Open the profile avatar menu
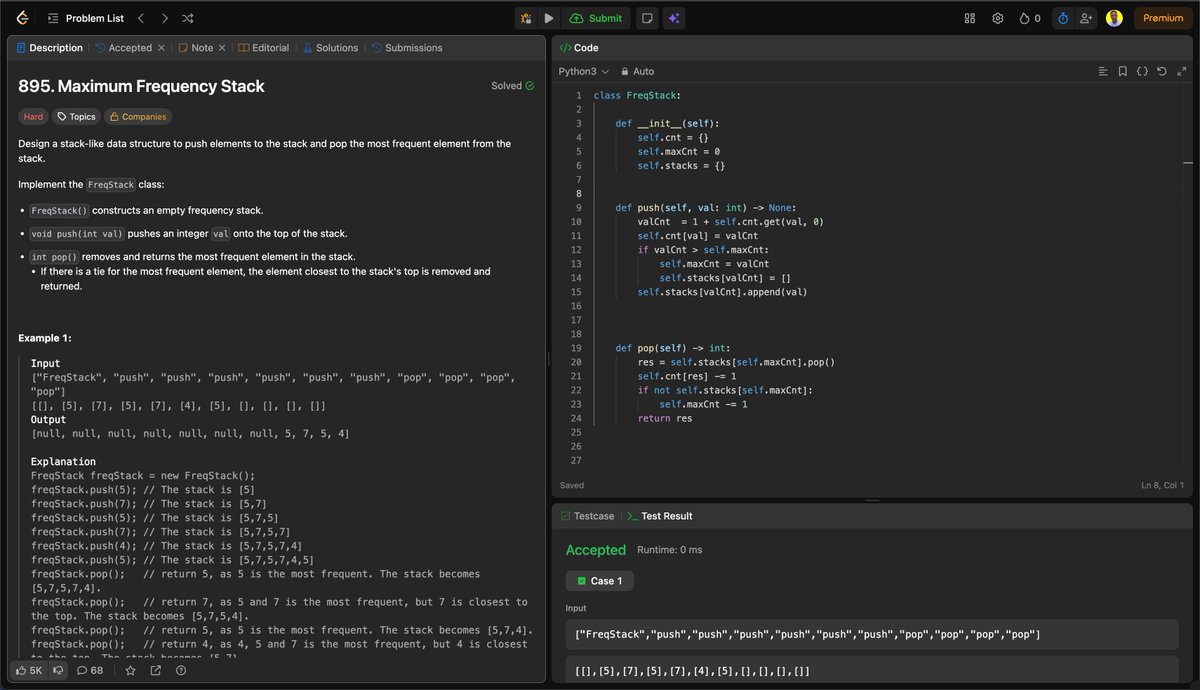The image size is (1200, 690). pyautogui.click(x=1114, y=18)
